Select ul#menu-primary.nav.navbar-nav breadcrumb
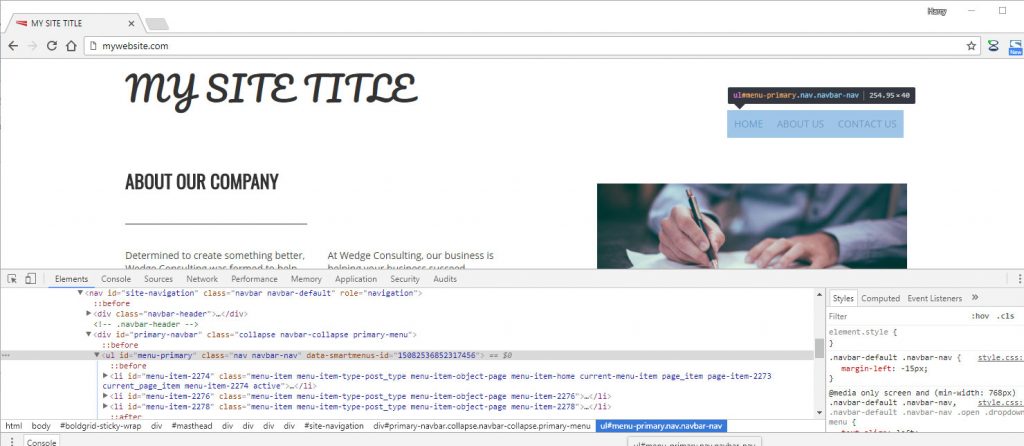This screenshot has height=446, width=1024. [661, 426]
